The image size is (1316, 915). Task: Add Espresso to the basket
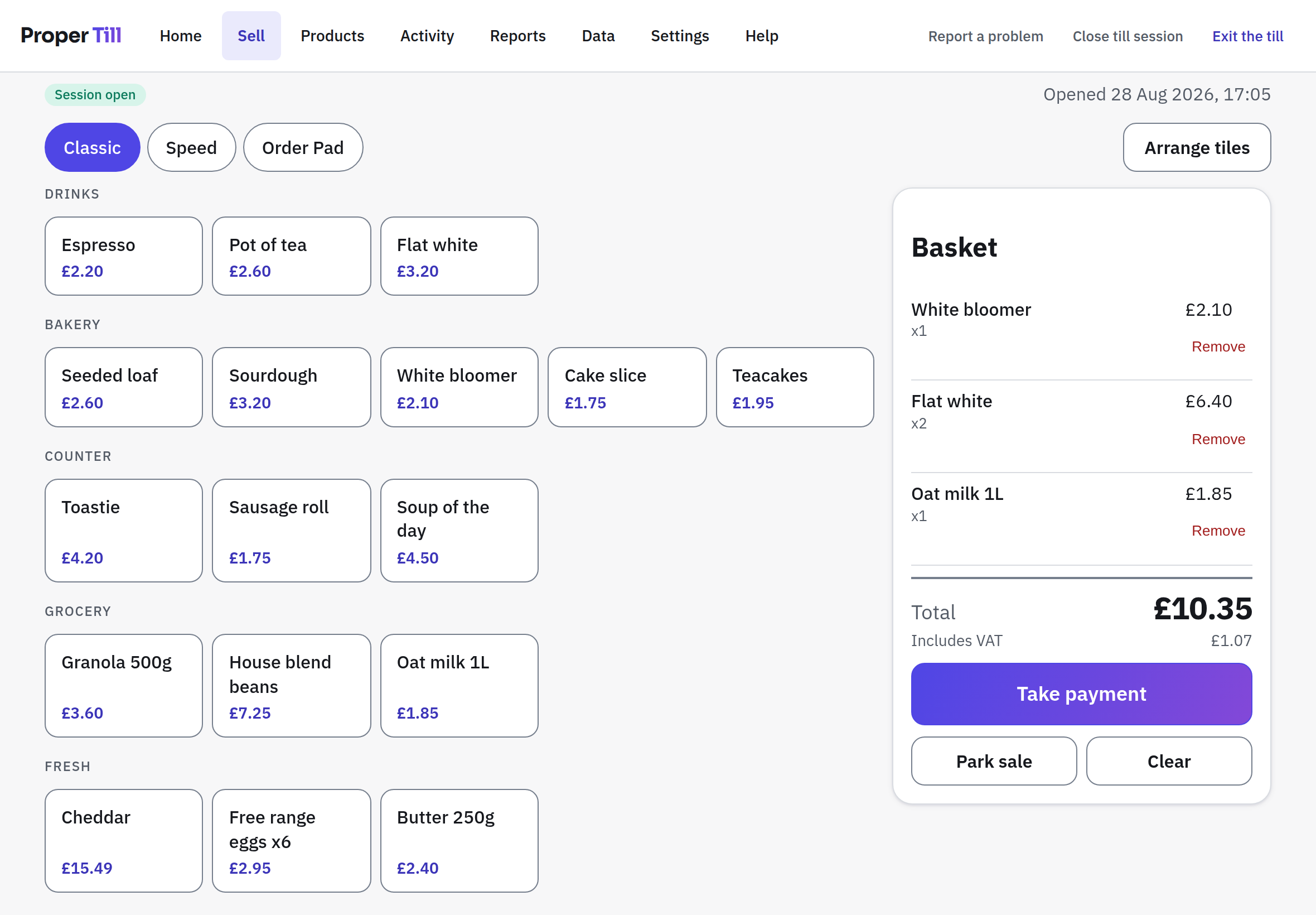point(124,256)
